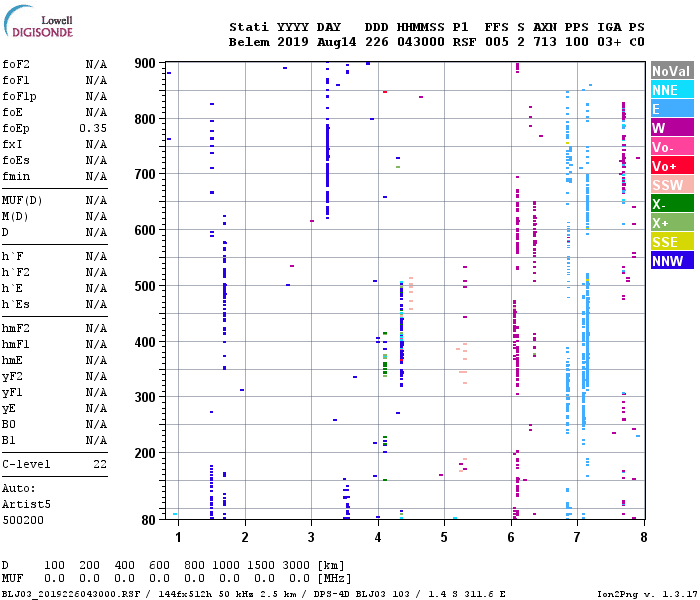Select the W purple legend swatch
The image size is (700, 600).
tap(672, 128)
